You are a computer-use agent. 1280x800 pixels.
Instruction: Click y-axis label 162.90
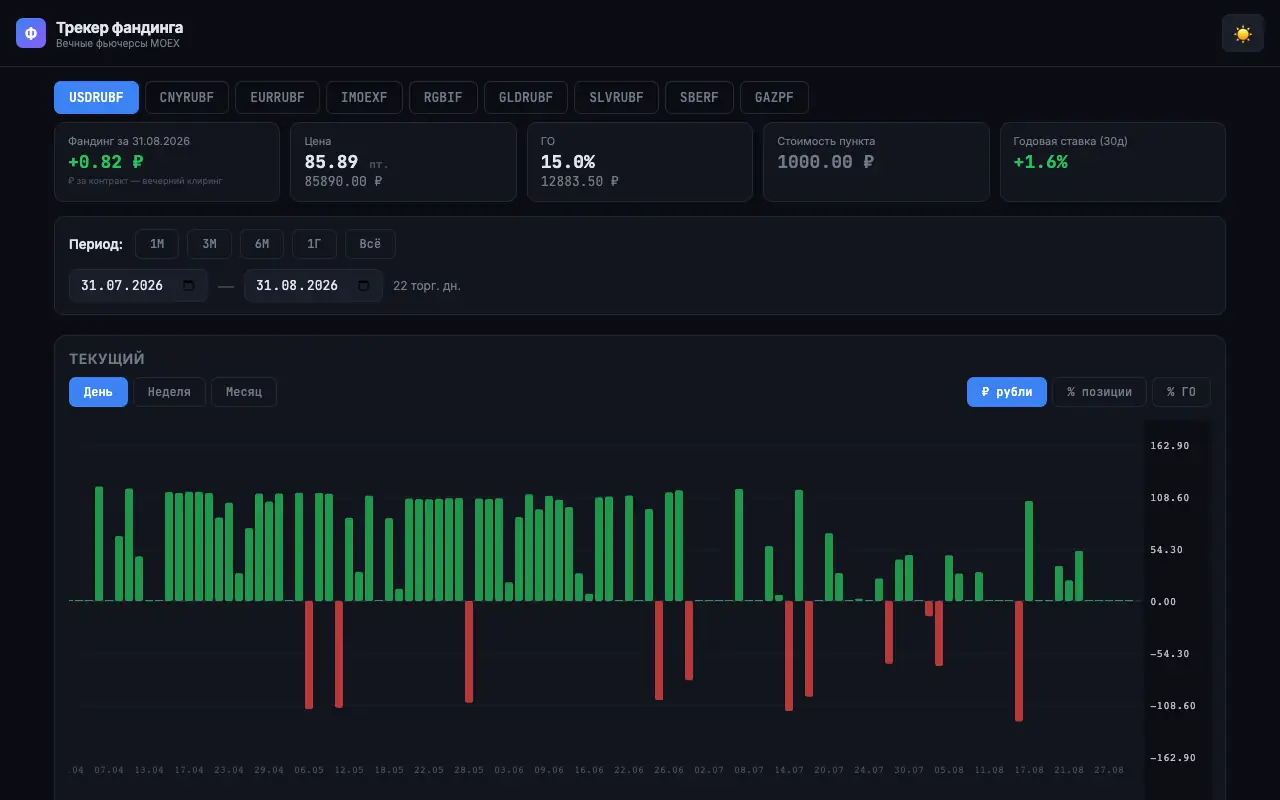pos(1170,446)
